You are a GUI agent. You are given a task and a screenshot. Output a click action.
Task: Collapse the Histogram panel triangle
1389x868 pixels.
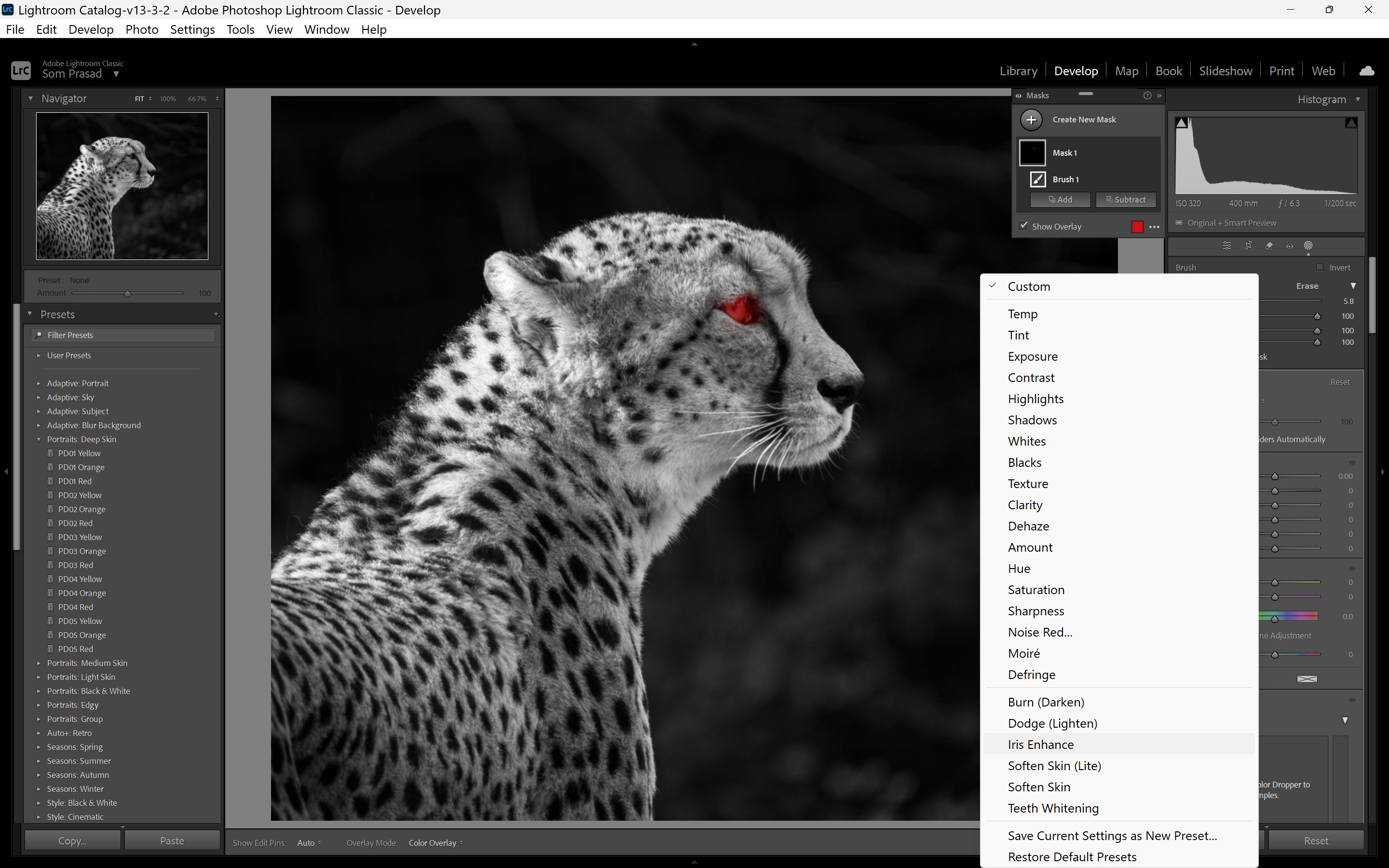1358,99
